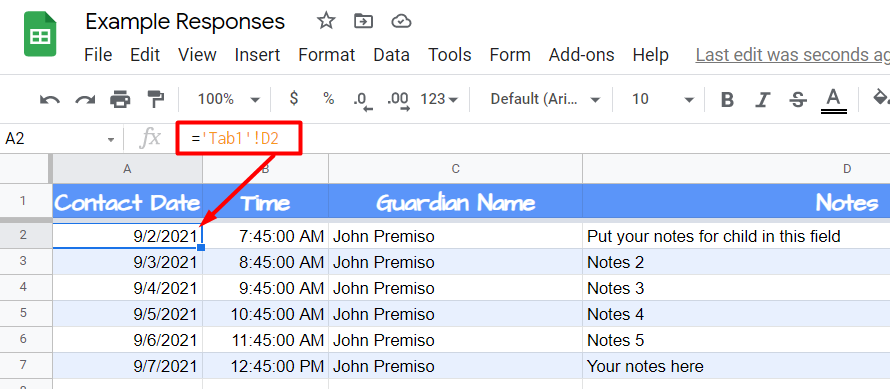Select cell containing 9/5/2021

127,314
